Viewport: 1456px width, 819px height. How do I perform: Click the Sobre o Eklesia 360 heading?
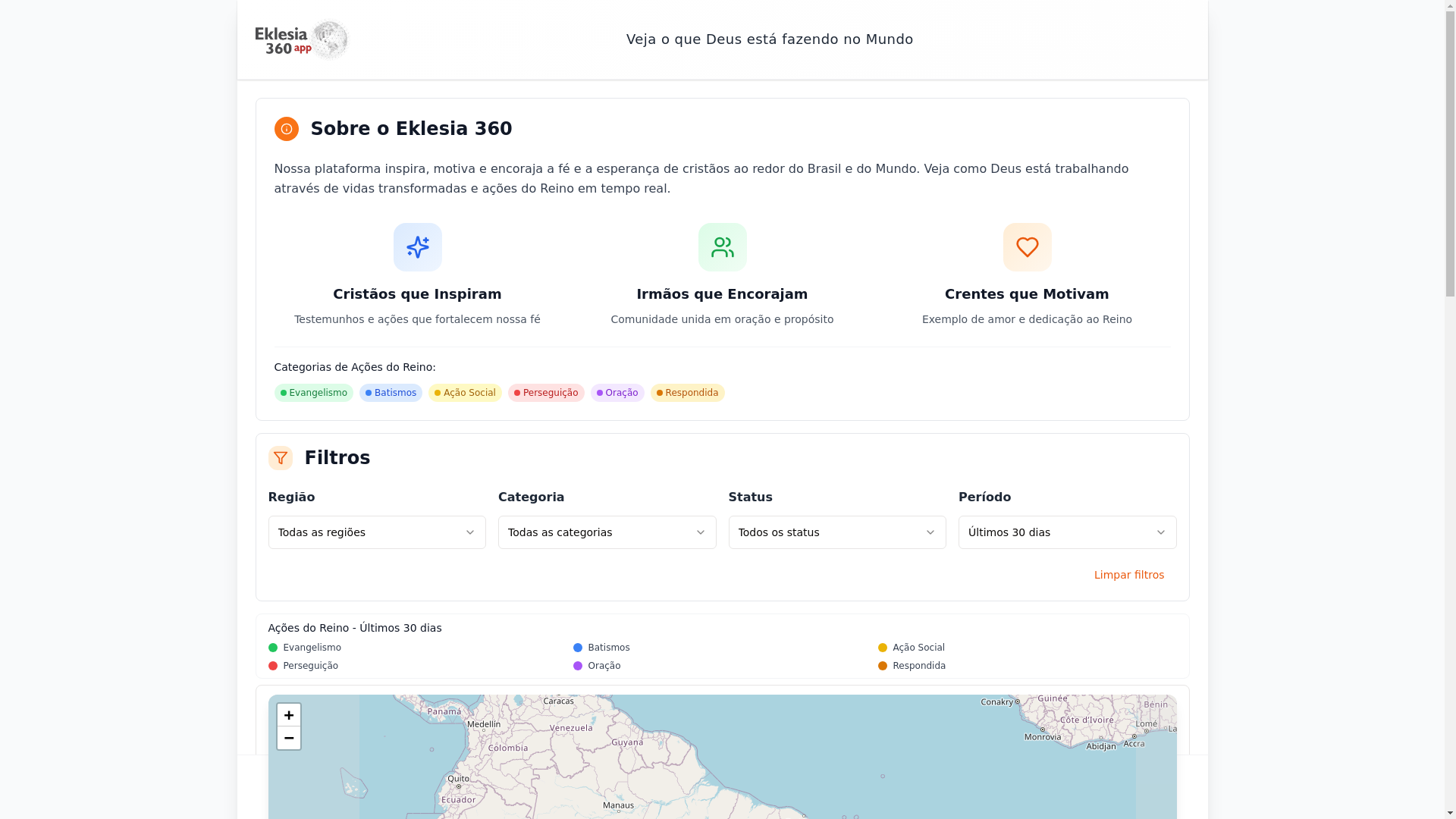[412, 129]
